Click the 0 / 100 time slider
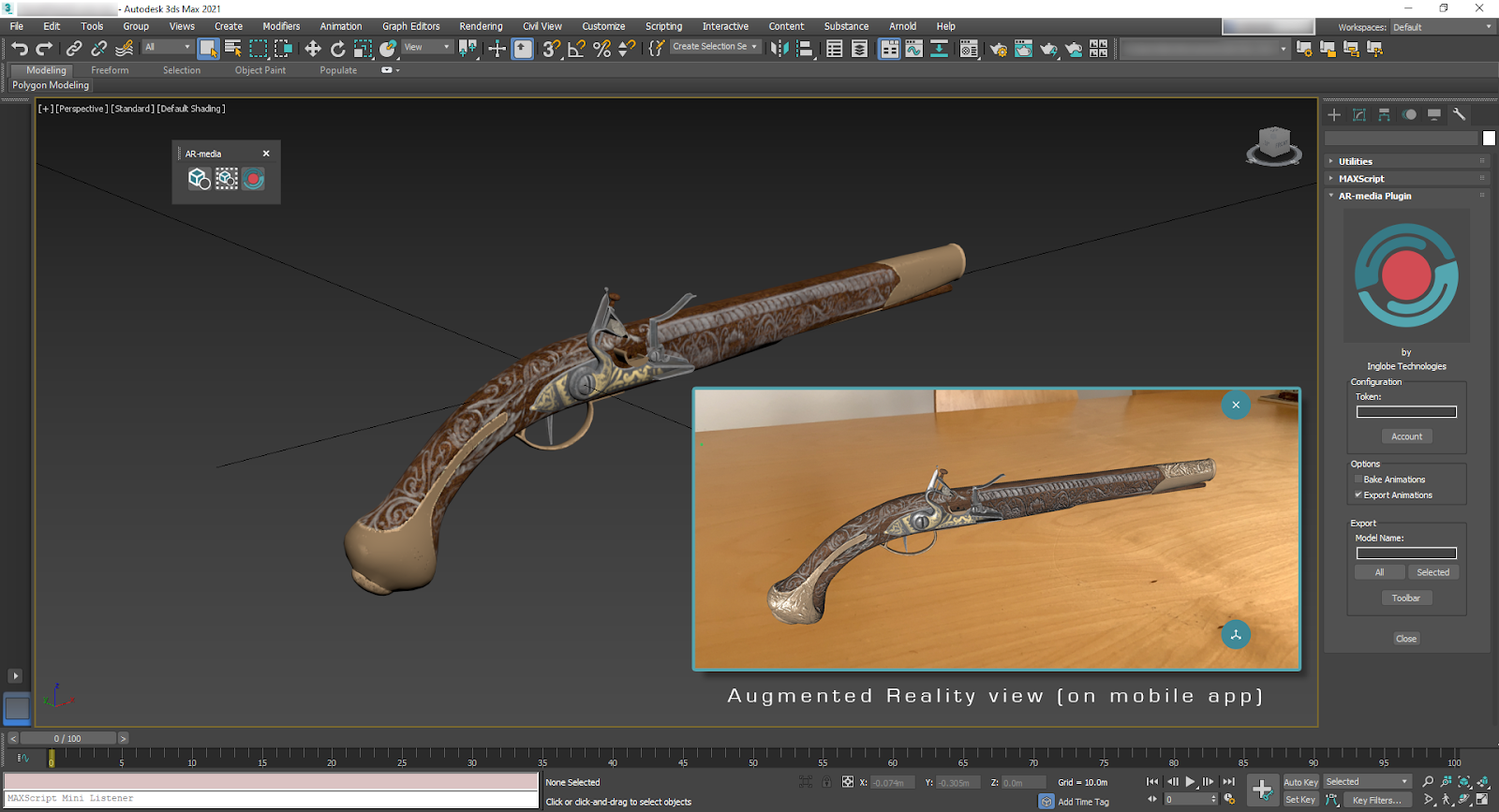The width and height of the screenshot is (1499, 812). [x=67, y=739]
